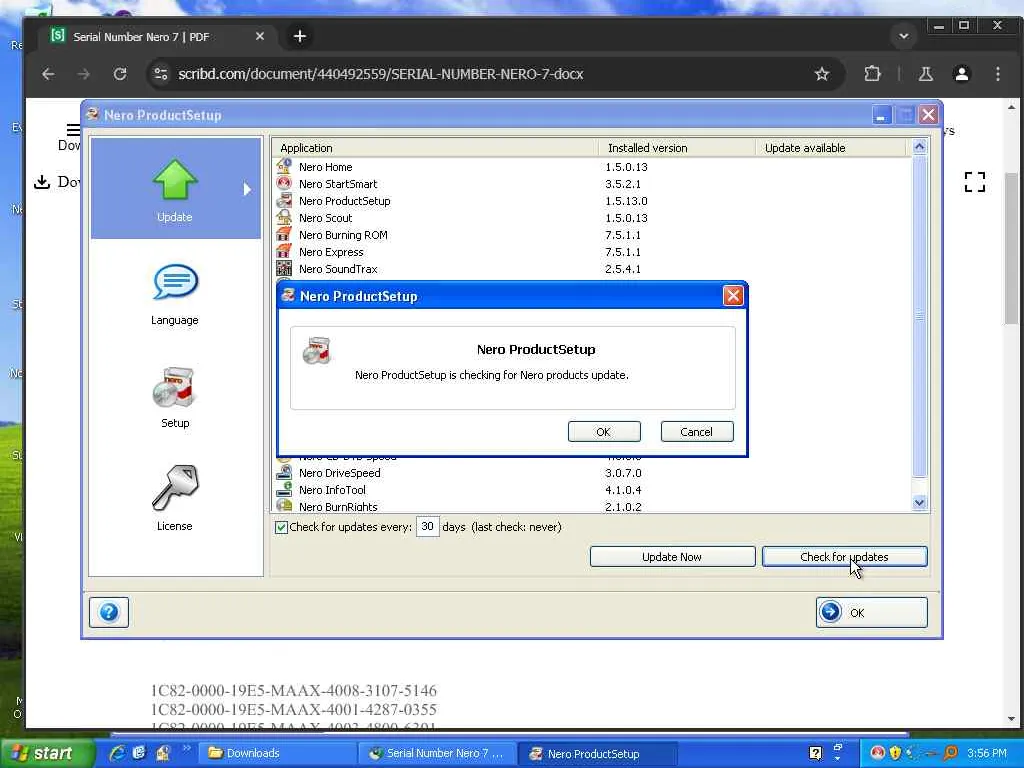Open the Downloads taskbar item
This screenshot has width=1024, height=768.
(277, 753)
